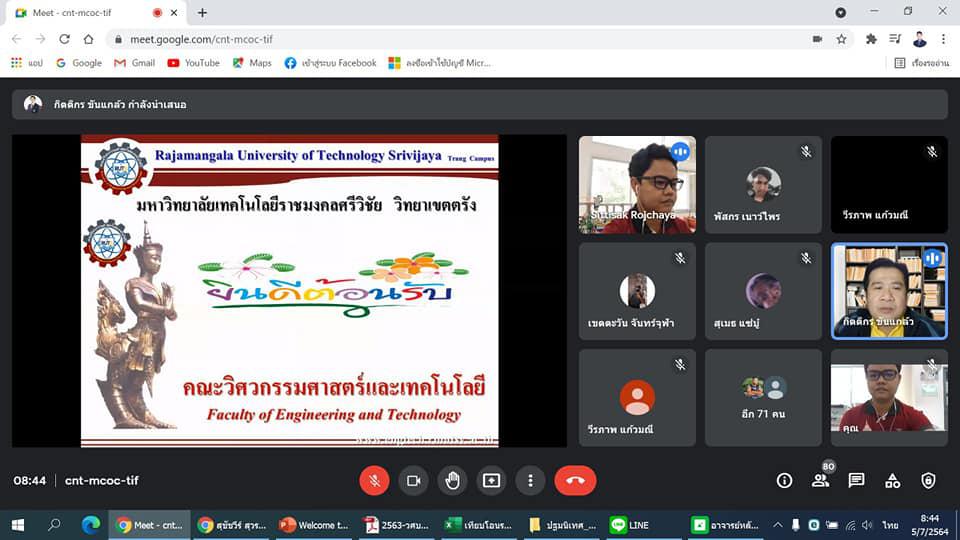Viewport: 960px width, 540px height.
Task: Open the อีก 71 คน others tile
Action: [763, 397]
